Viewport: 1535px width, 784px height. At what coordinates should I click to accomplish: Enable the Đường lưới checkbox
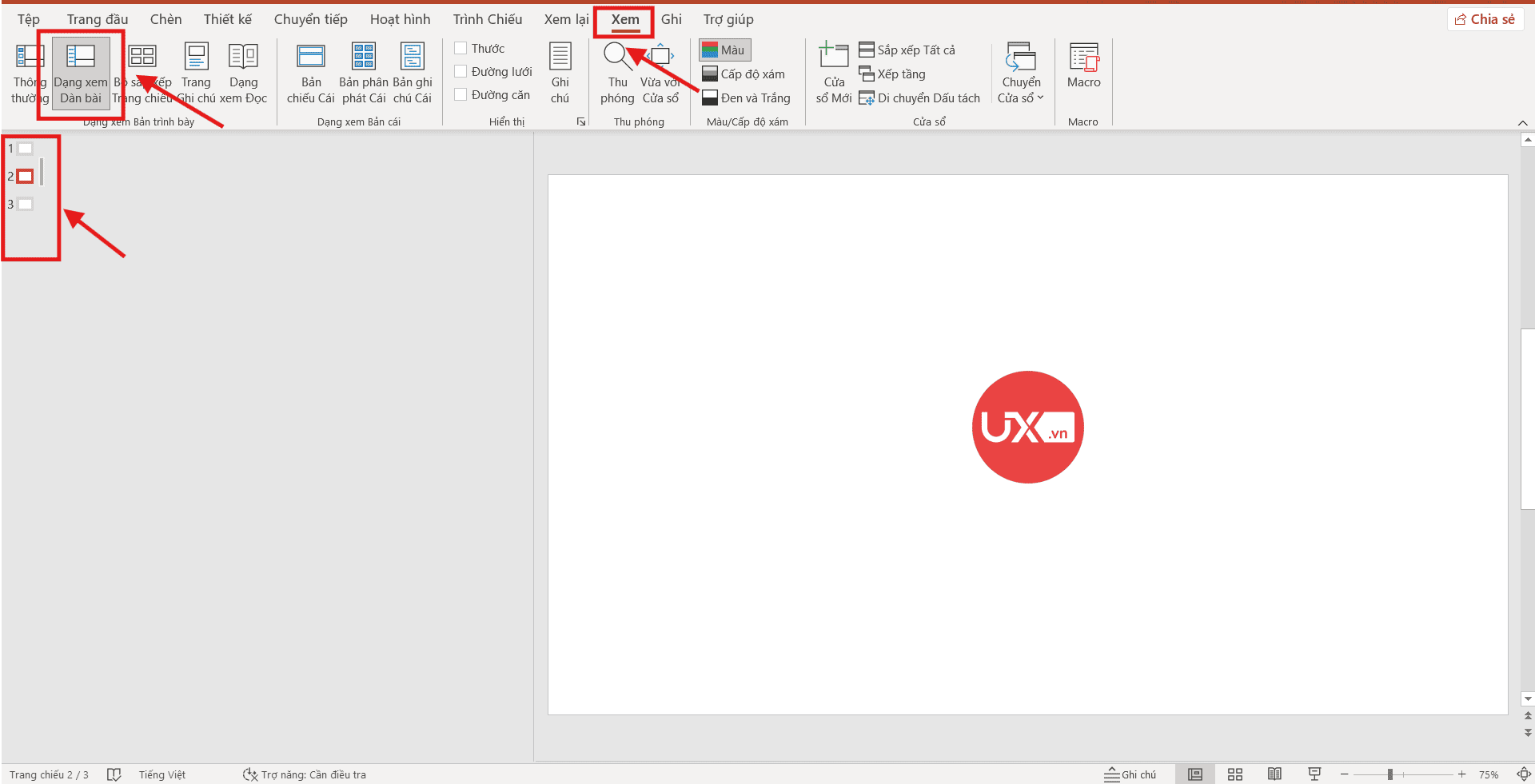pyautogui.click(x=460, y=70)
